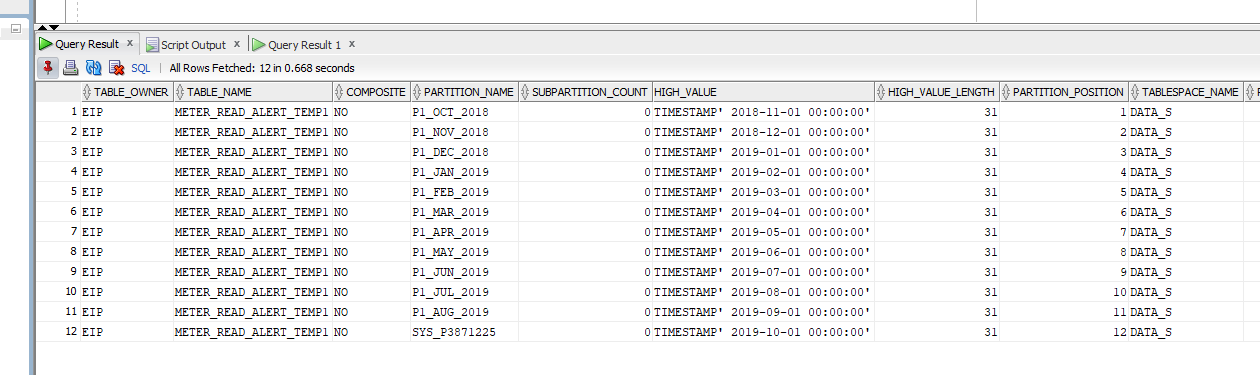Click partition position value 7

[x=1064, y=232]
